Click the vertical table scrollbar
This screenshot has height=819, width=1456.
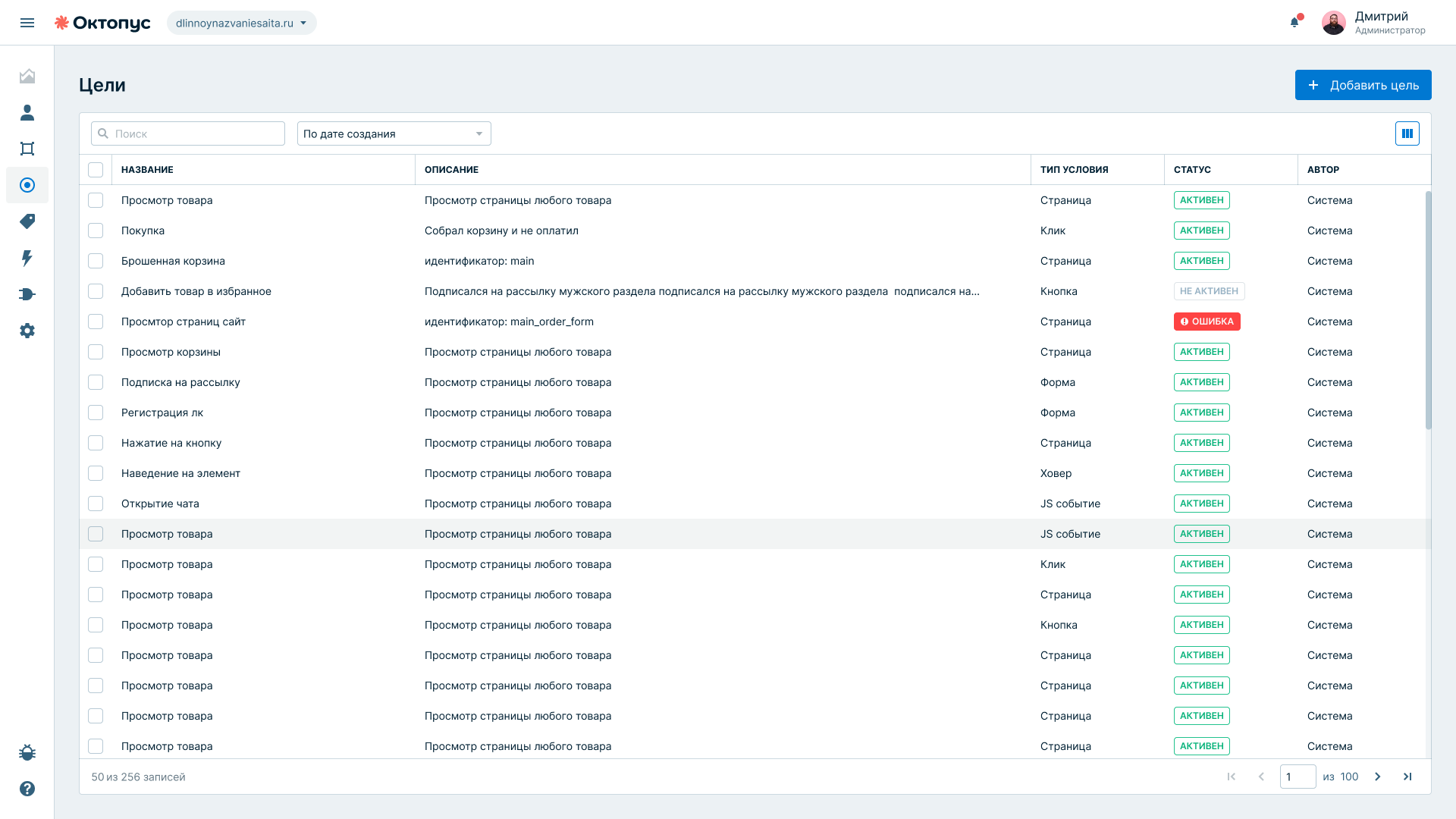1428,309
